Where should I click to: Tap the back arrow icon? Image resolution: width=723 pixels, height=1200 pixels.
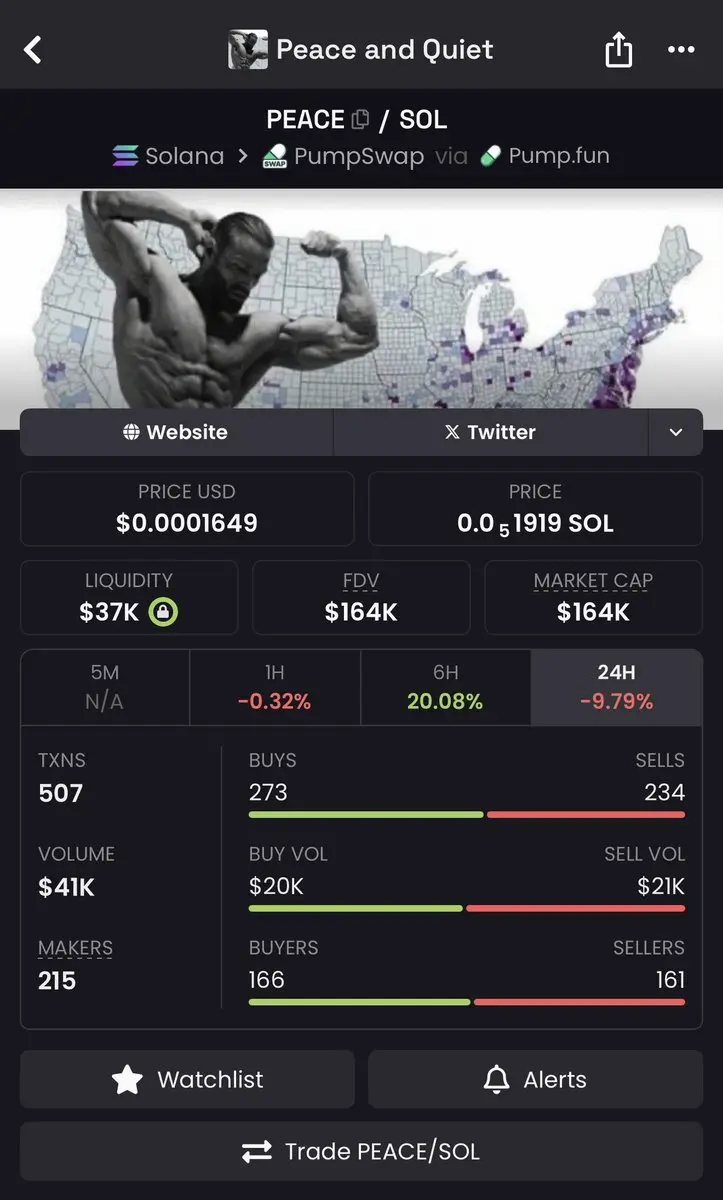tap(33, 49)
